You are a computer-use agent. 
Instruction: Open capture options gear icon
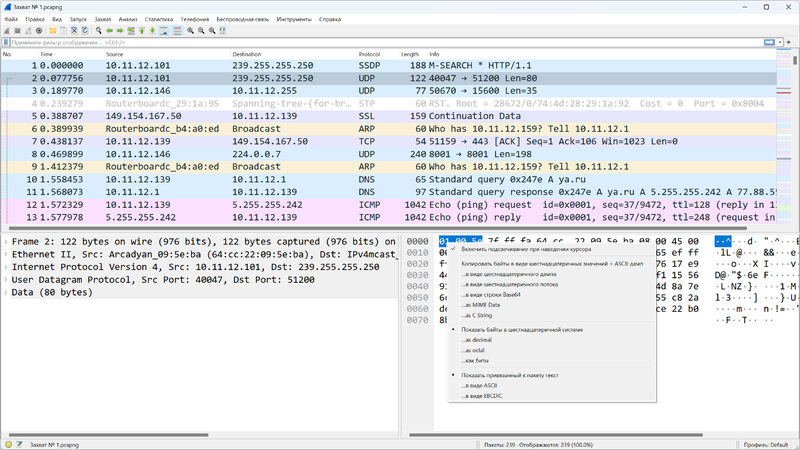pyautogui.click(x=39, y=31)
